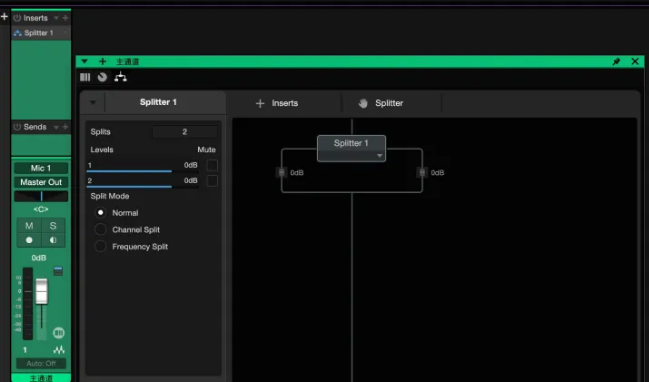Open the channel editor waveform icon

coord(59,350)
